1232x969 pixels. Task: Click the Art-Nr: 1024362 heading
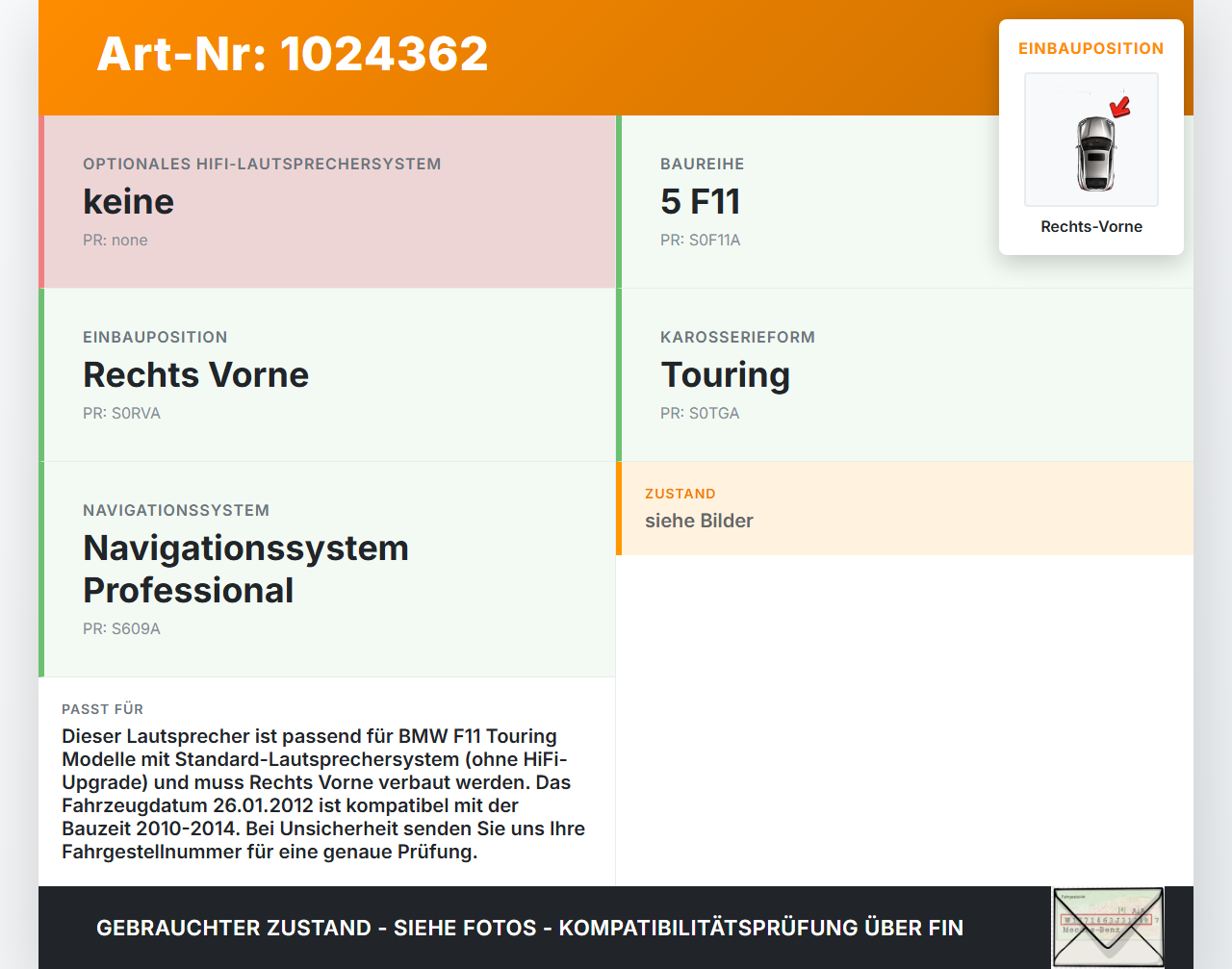[x=293, y=54]
